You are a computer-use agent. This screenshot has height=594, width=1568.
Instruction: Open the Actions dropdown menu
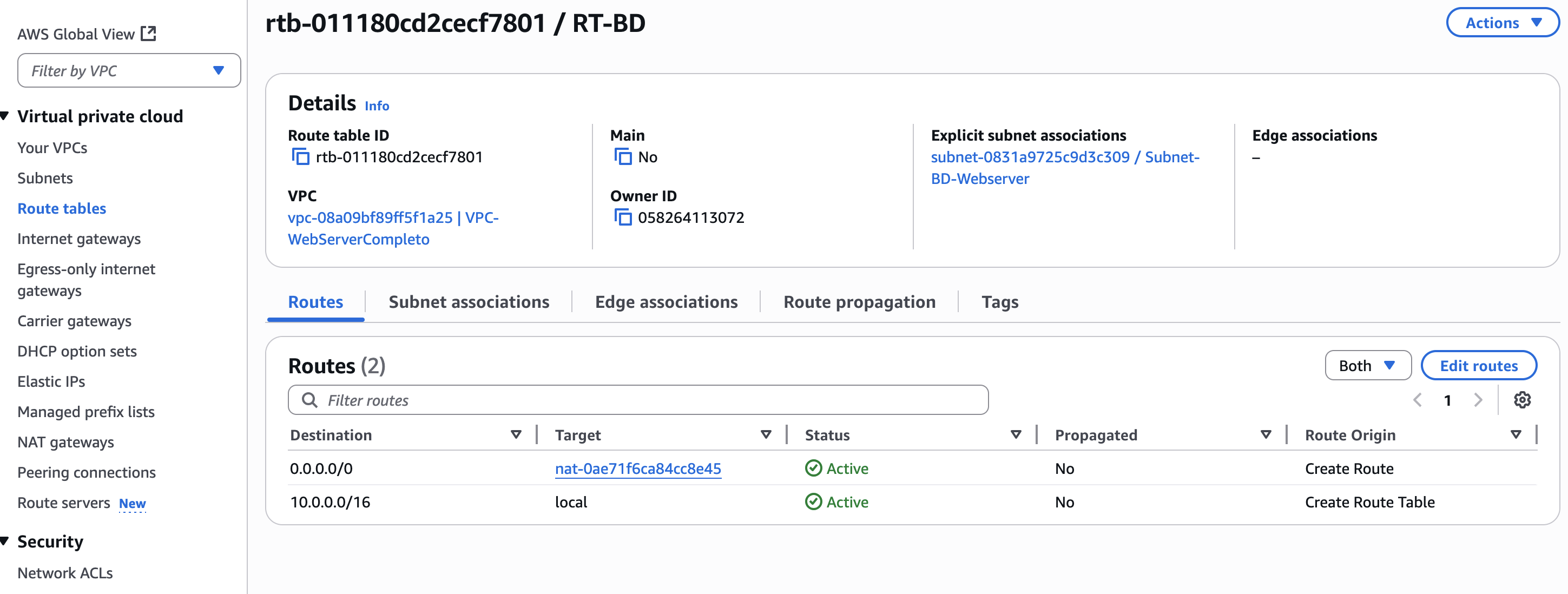[x=1501, y=23]
